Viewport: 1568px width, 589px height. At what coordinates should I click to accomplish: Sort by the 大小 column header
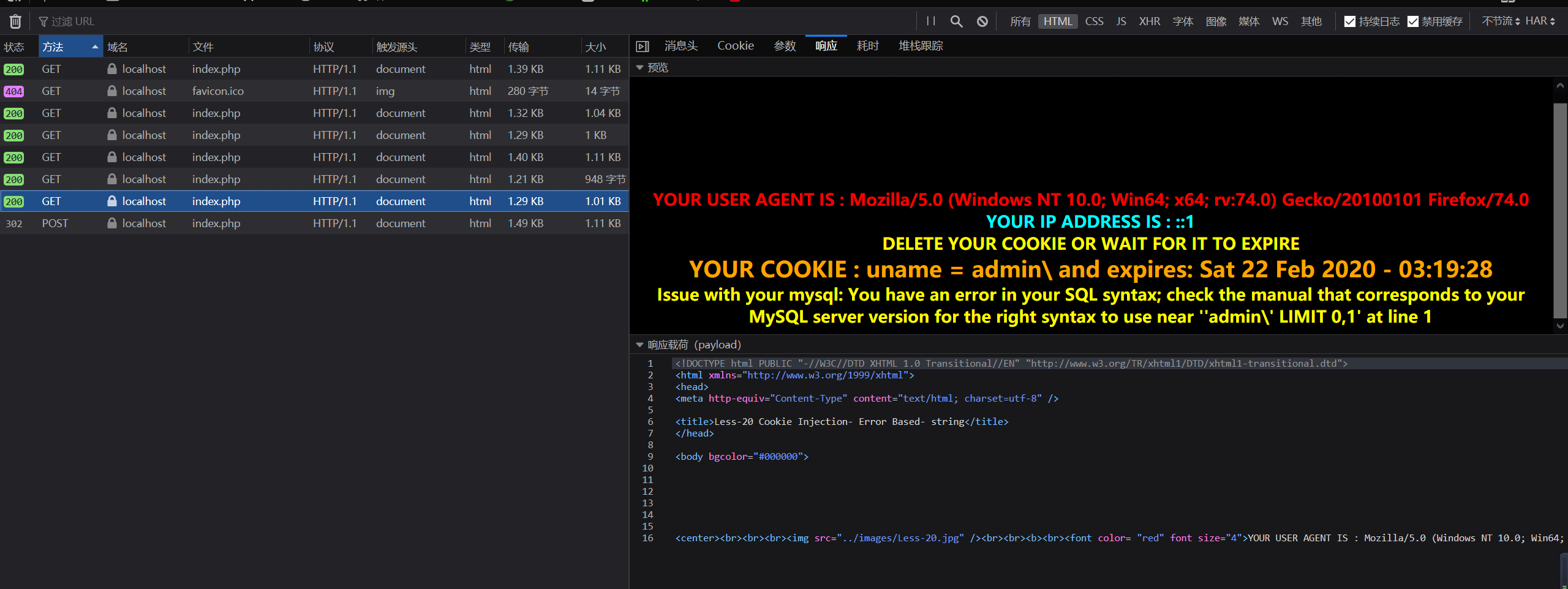[605, 47]
